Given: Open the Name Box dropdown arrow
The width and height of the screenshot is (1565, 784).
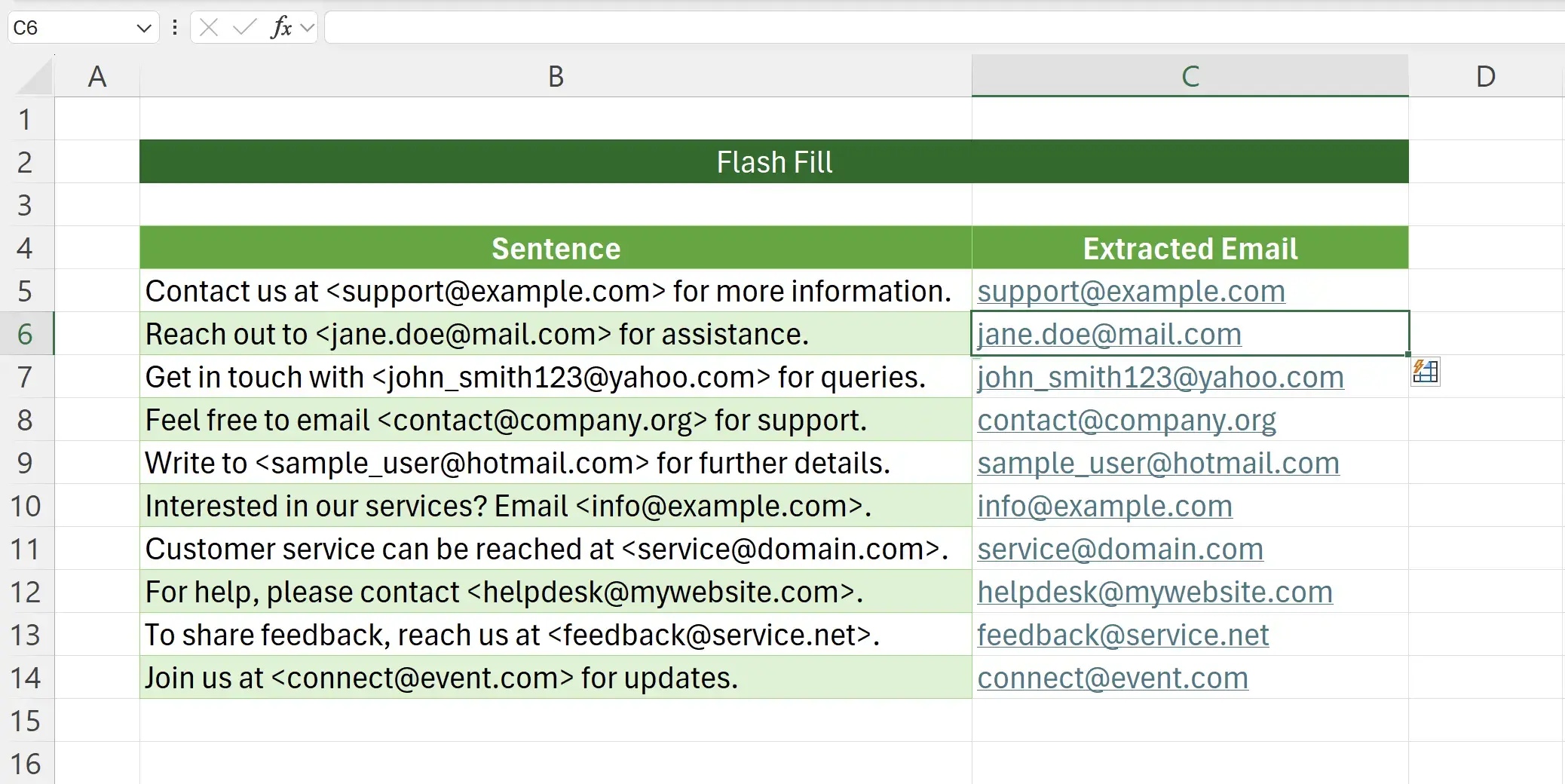Looking at the screenshot, I should [x=144, y=27].
